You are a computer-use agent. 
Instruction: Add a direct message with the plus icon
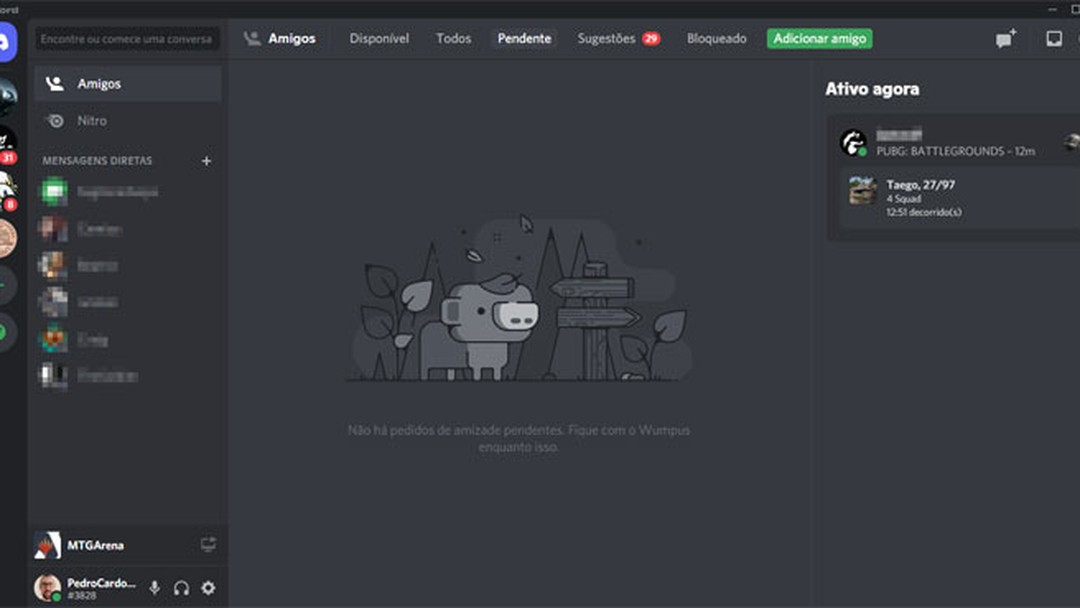click(206, 160)
